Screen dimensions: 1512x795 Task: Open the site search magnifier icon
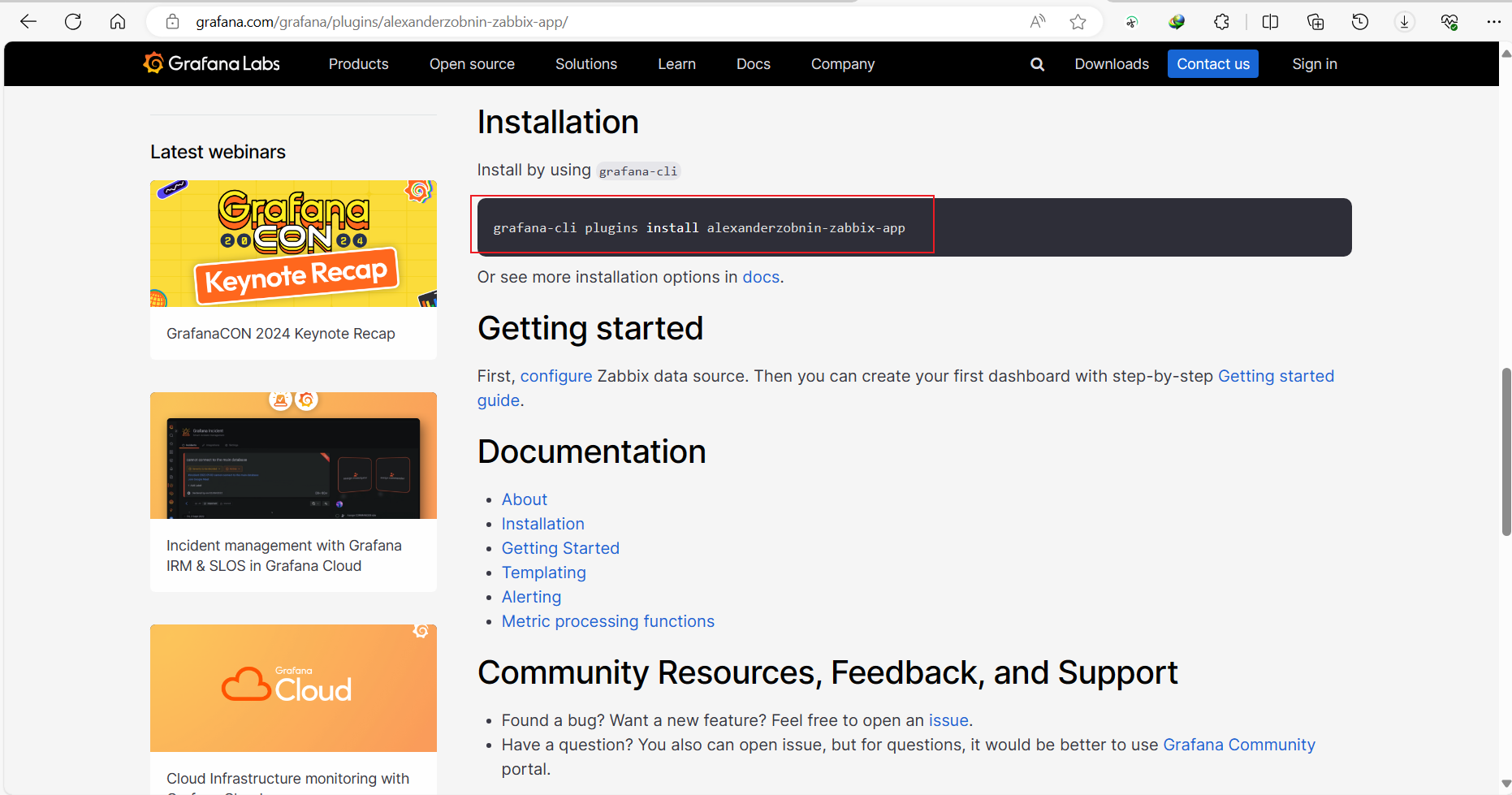point(1037,64)
